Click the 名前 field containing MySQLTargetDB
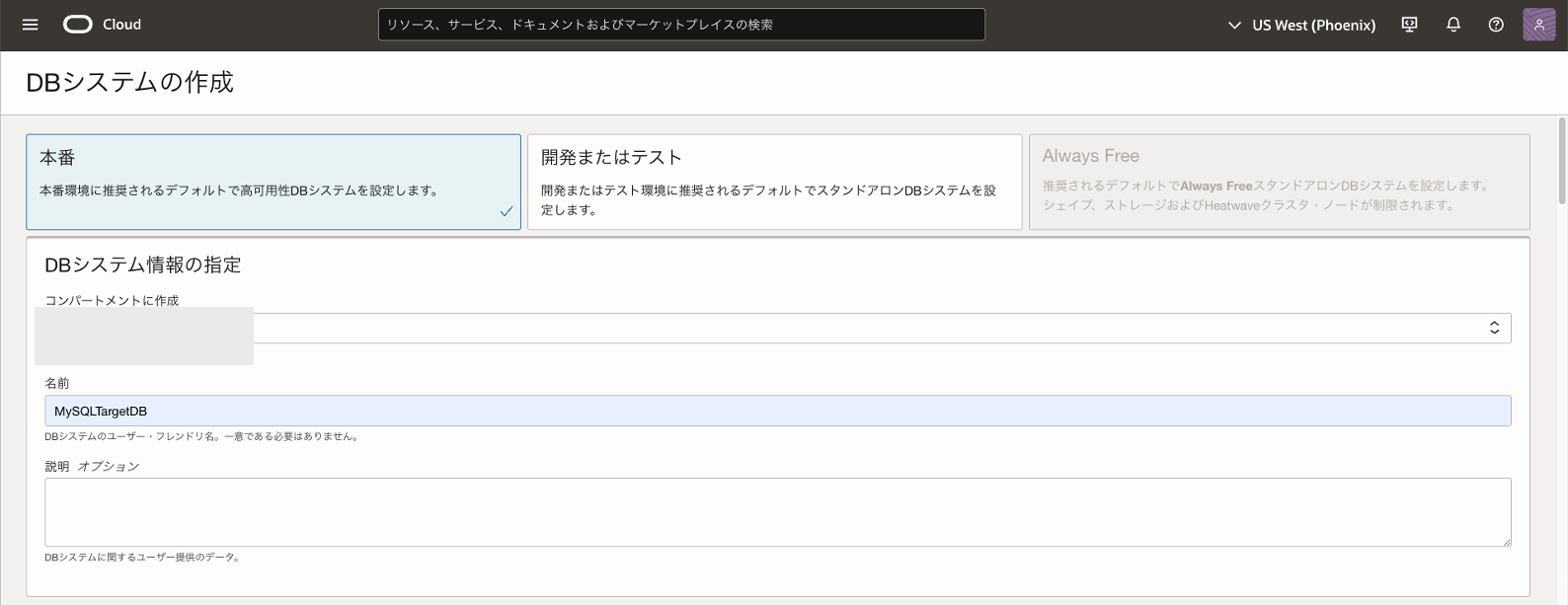The image size is (1568, 605). pos(778,411)
